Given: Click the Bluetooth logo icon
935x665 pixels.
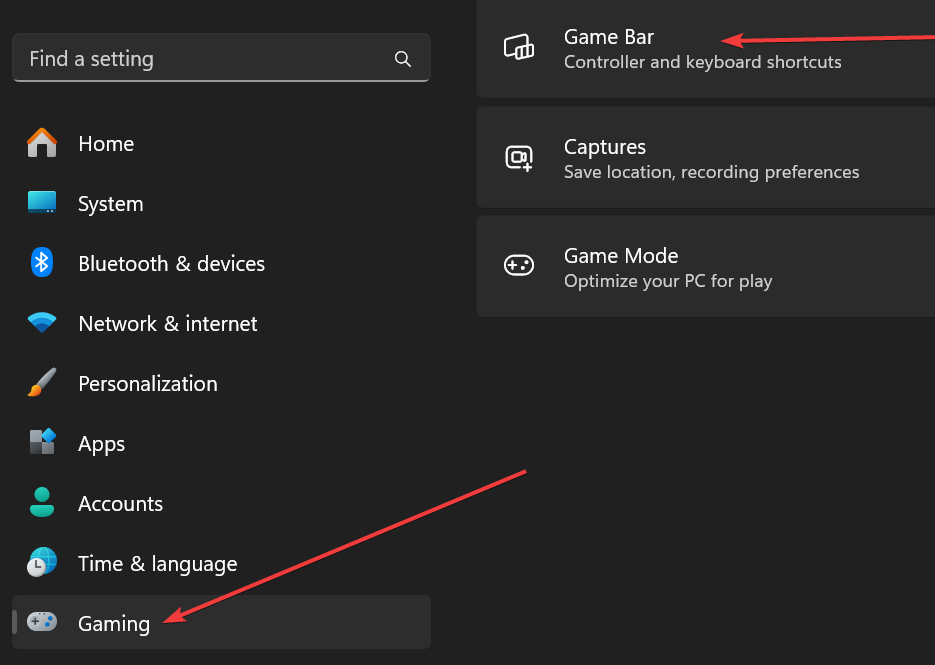Looking at the screenshot, I should (42, 262).
